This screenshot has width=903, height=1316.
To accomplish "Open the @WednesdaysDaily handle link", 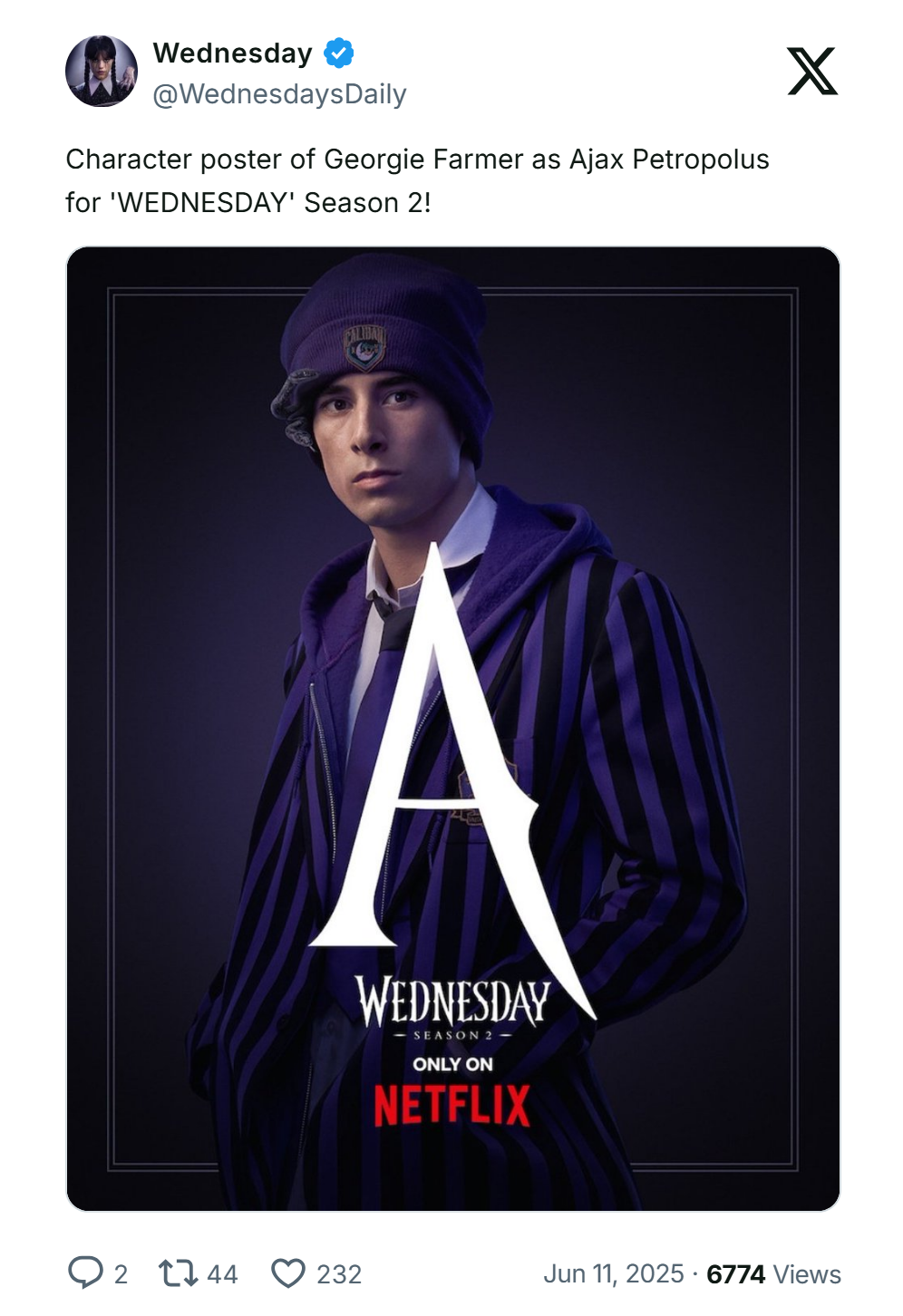I will tap(279, 94).
